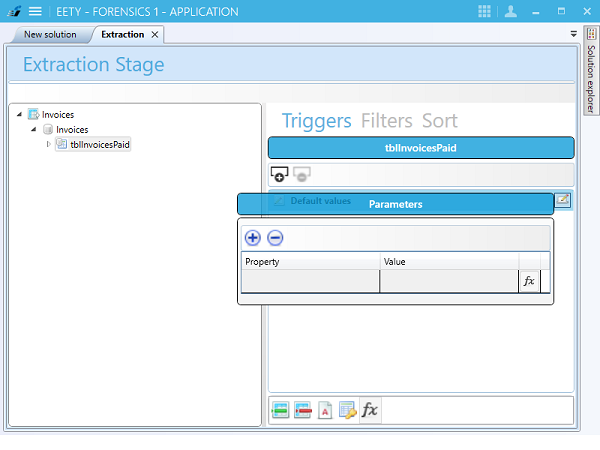Open the Filters section
The width and height of the screenshot is (600, 450).
[386, 121]
